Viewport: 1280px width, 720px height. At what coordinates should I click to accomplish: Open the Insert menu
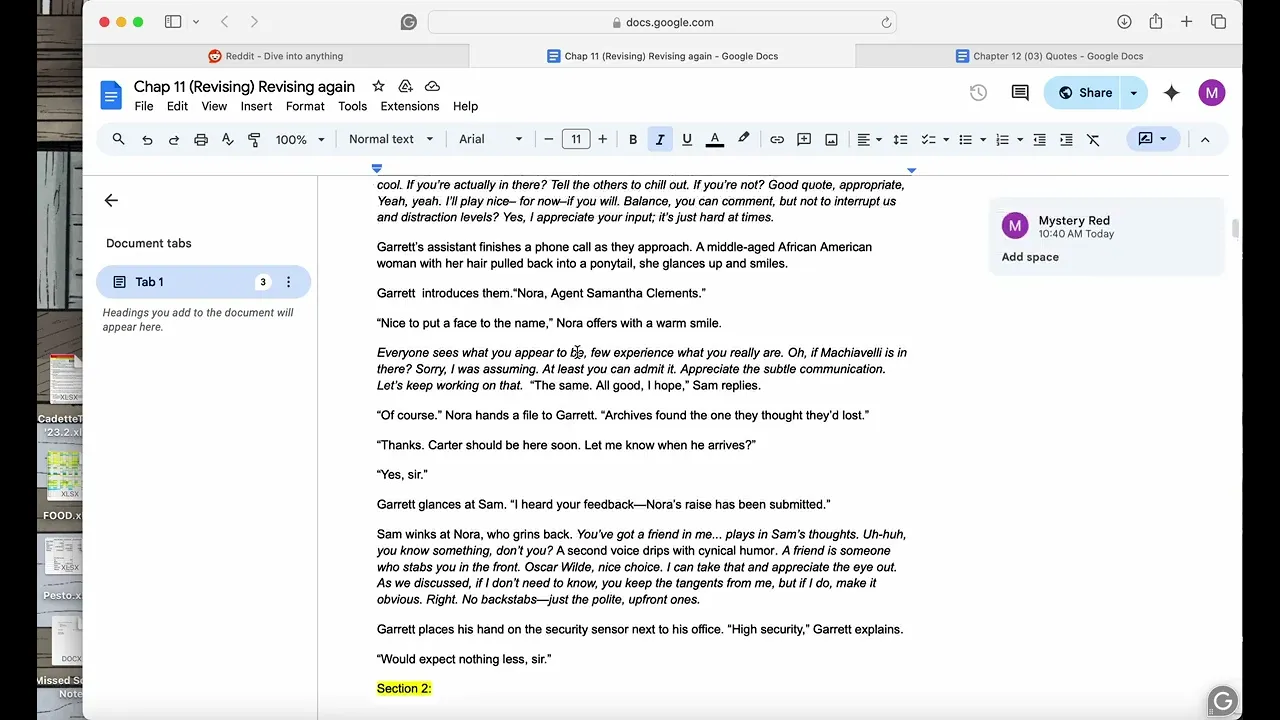pos(256,106)
